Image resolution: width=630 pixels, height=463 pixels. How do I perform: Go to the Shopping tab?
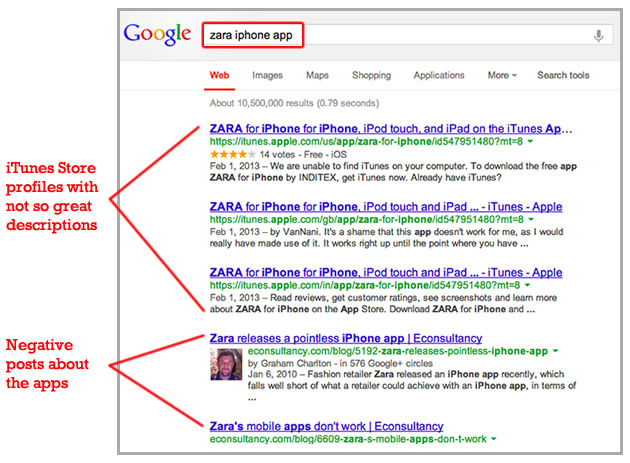pos(371,75)
